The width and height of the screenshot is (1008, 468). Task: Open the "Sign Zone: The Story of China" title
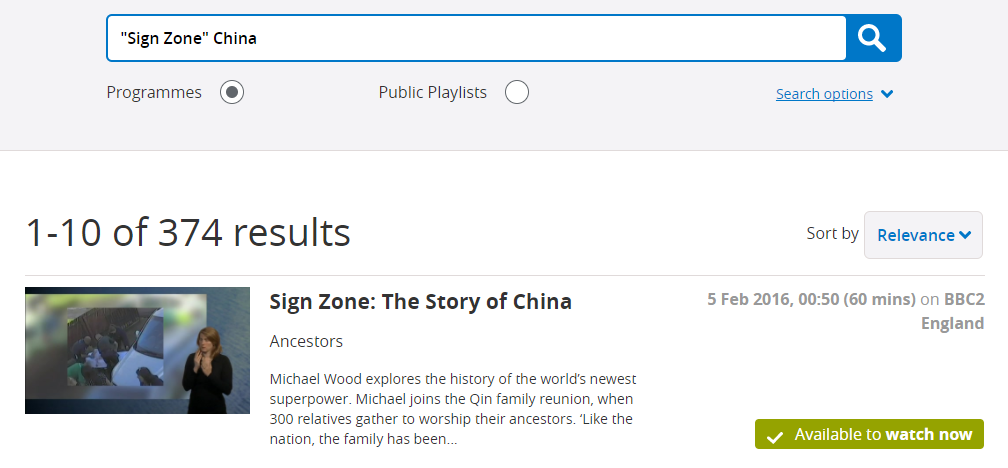(x=420, y=301)
